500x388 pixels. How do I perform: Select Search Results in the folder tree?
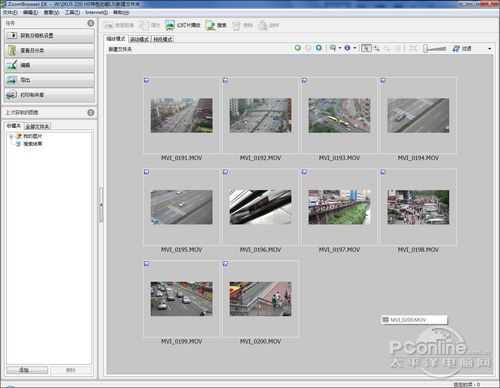click(x=33, y=144)
